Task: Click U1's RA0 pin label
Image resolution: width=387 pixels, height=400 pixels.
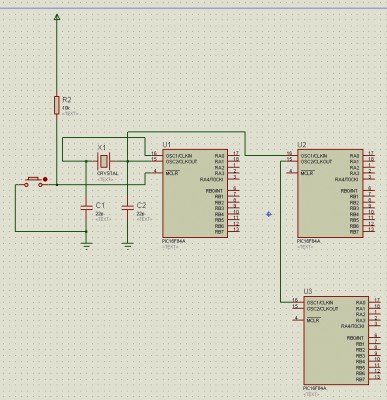Action: (220, 156)
